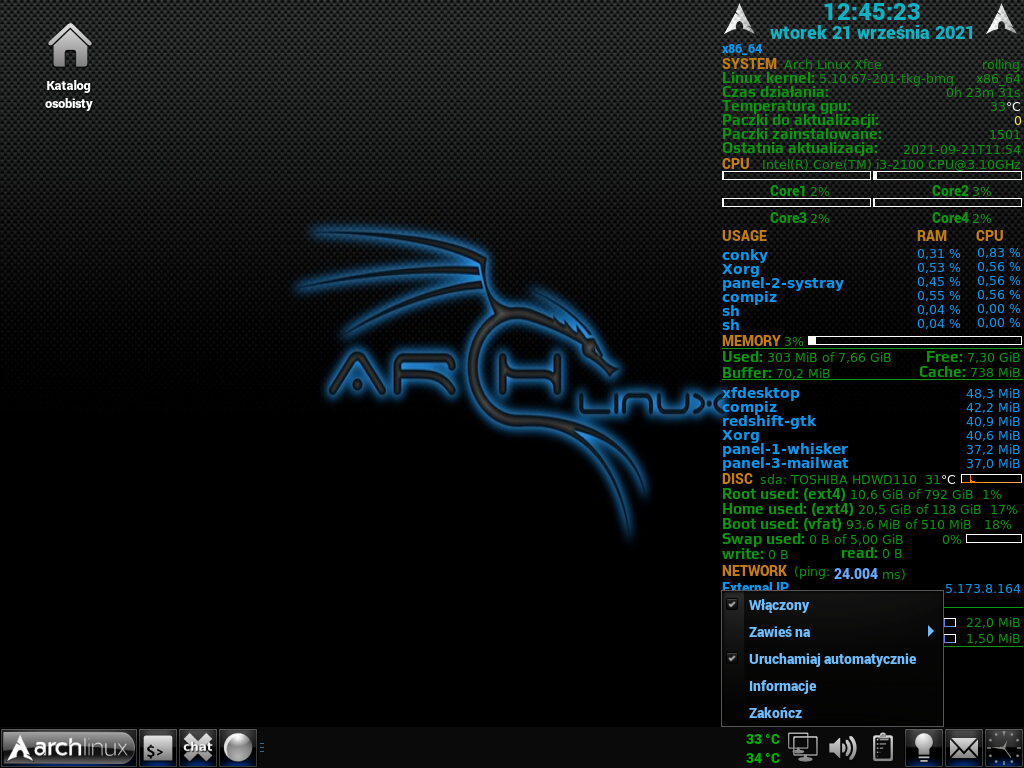Open the Katalog osobisty home folder icon
Screen dimensions: 1024x768
69,67
